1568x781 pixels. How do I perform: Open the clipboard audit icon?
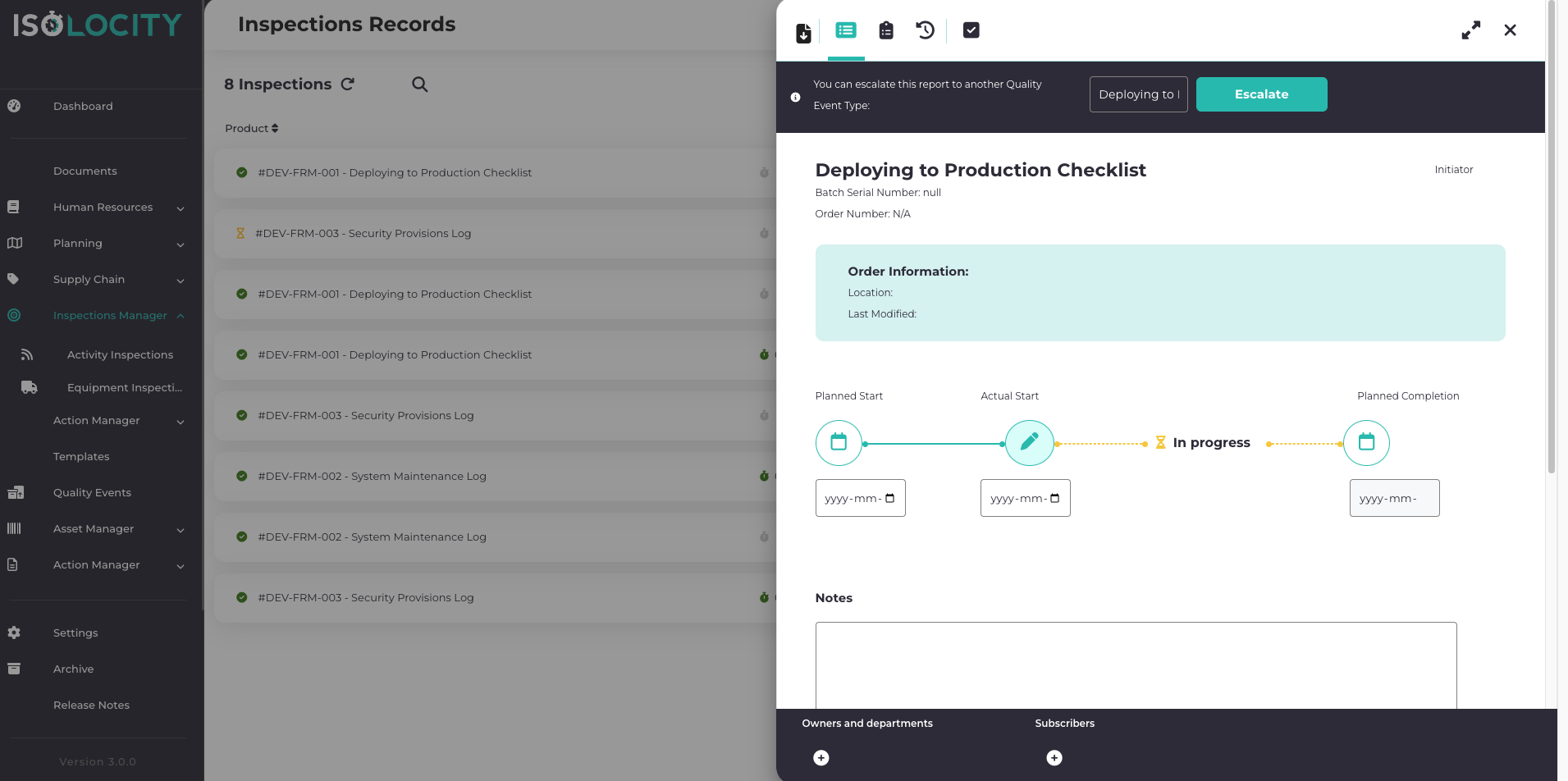pos(885,30)
